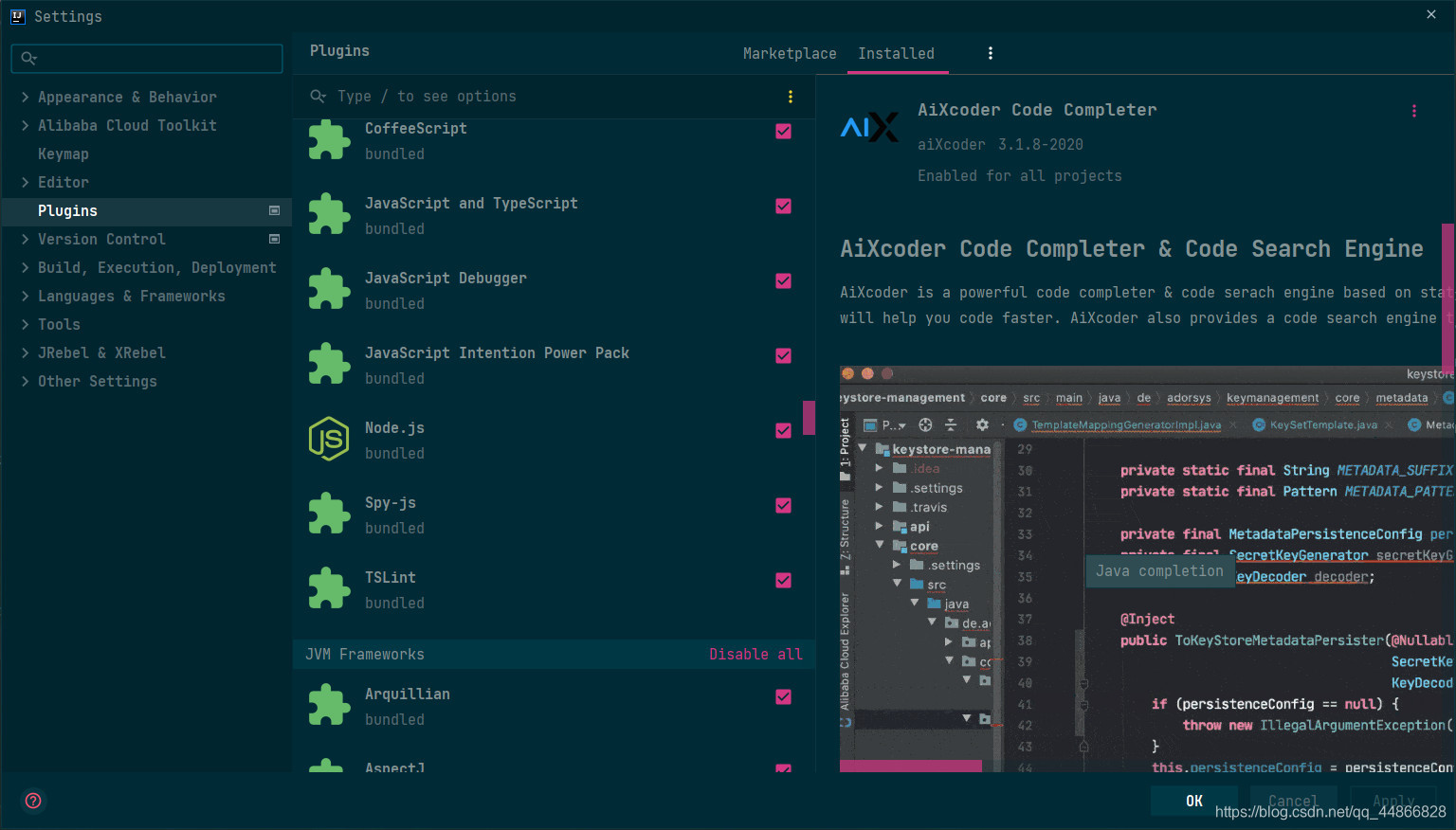Disable the CoffeeScript plugin checkbox

[783, 131]
